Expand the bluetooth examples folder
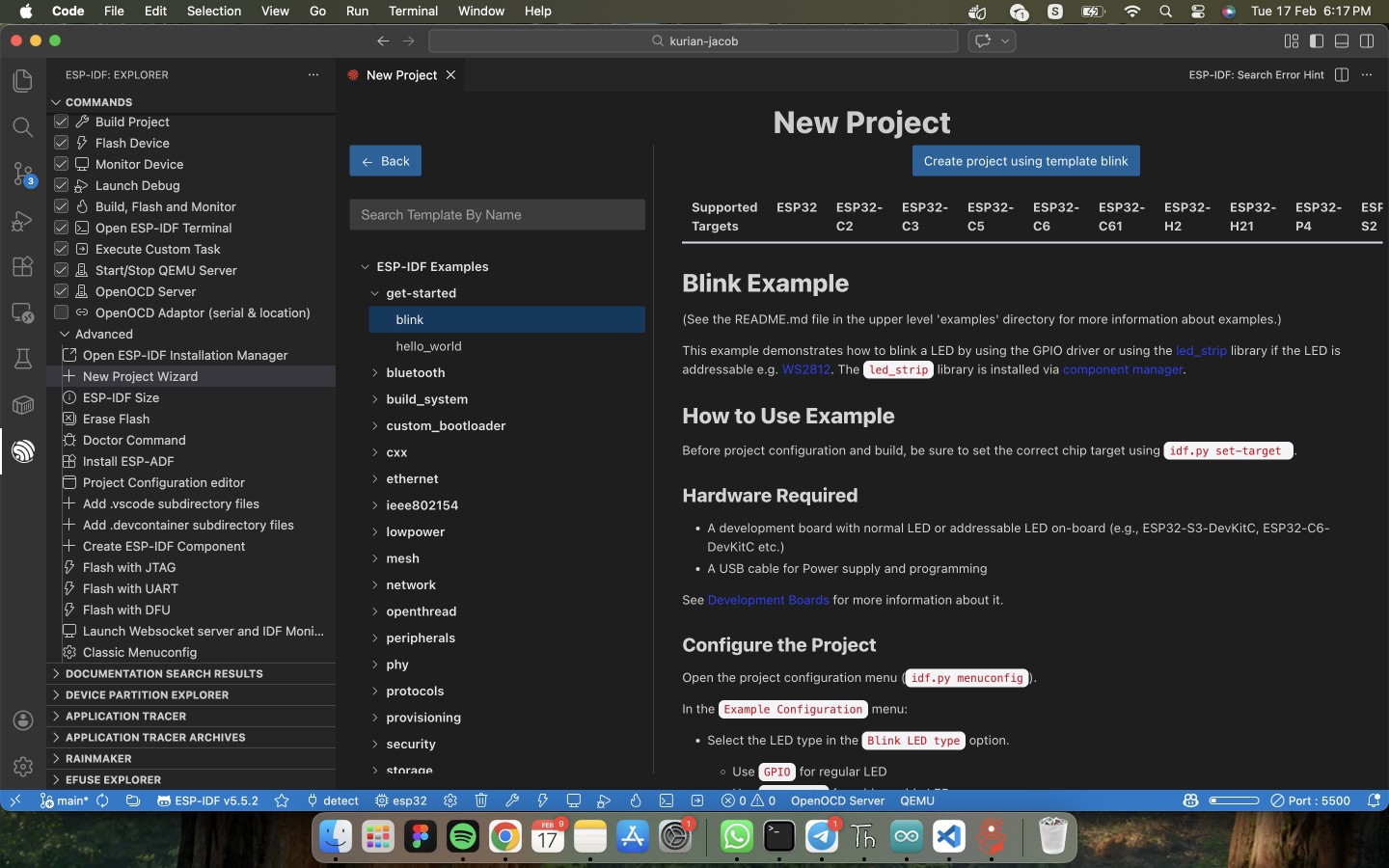This screenshot has height=868, width=1389. click(415, 372)
